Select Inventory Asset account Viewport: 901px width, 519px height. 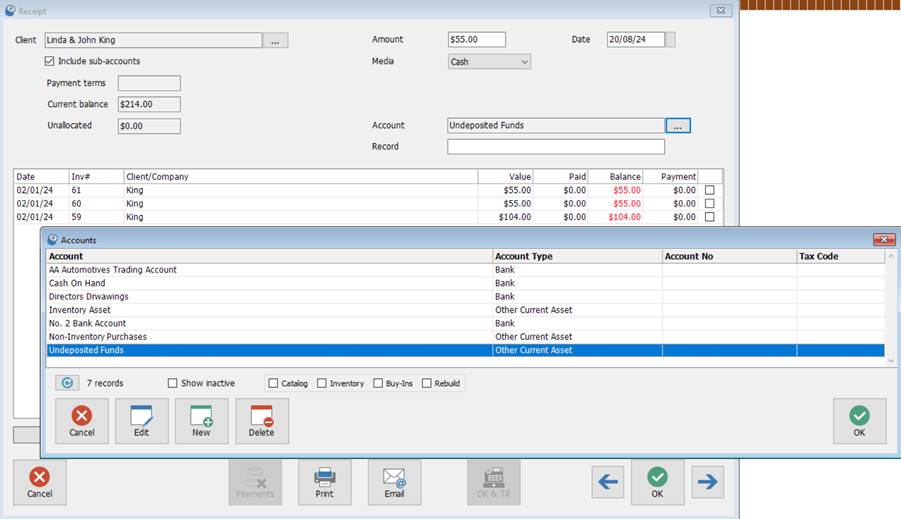(465, 310)
